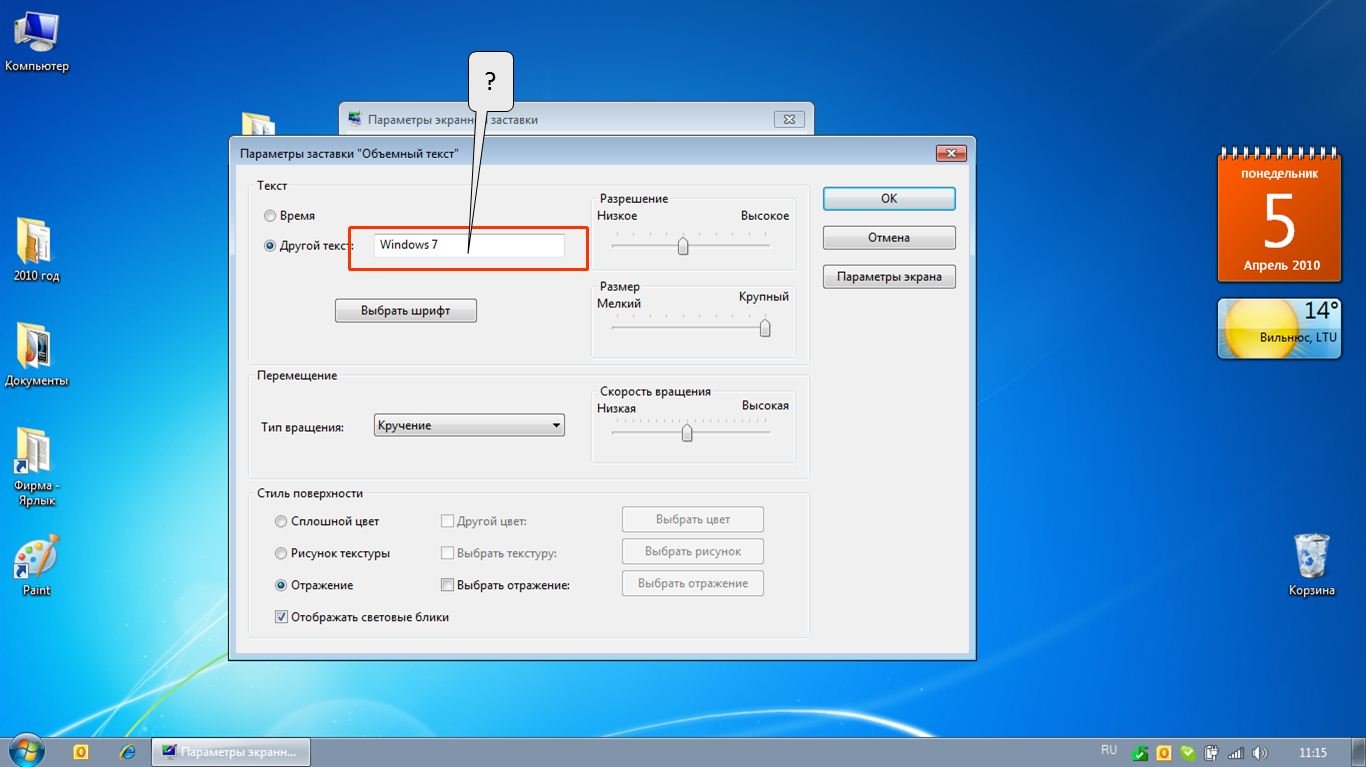Open the Paint desktop shortcut
1366x767 pixels.
click(x=36, y=559)
